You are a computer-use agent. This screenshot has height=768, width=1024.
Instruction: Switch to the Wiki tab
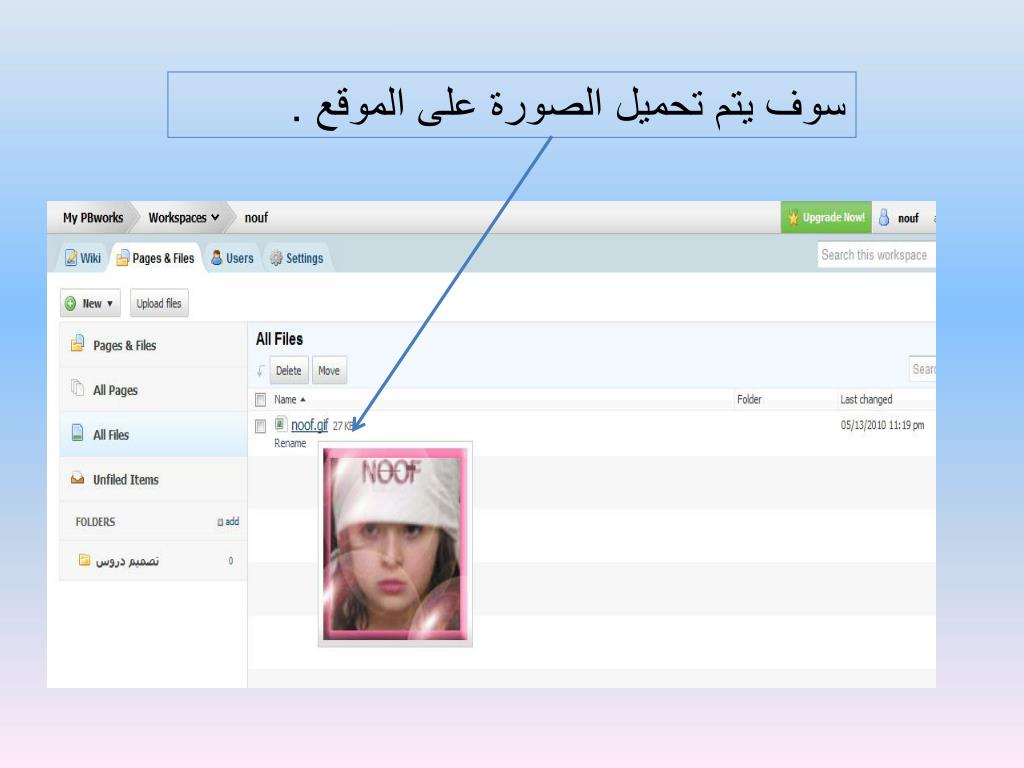[82, 258]
